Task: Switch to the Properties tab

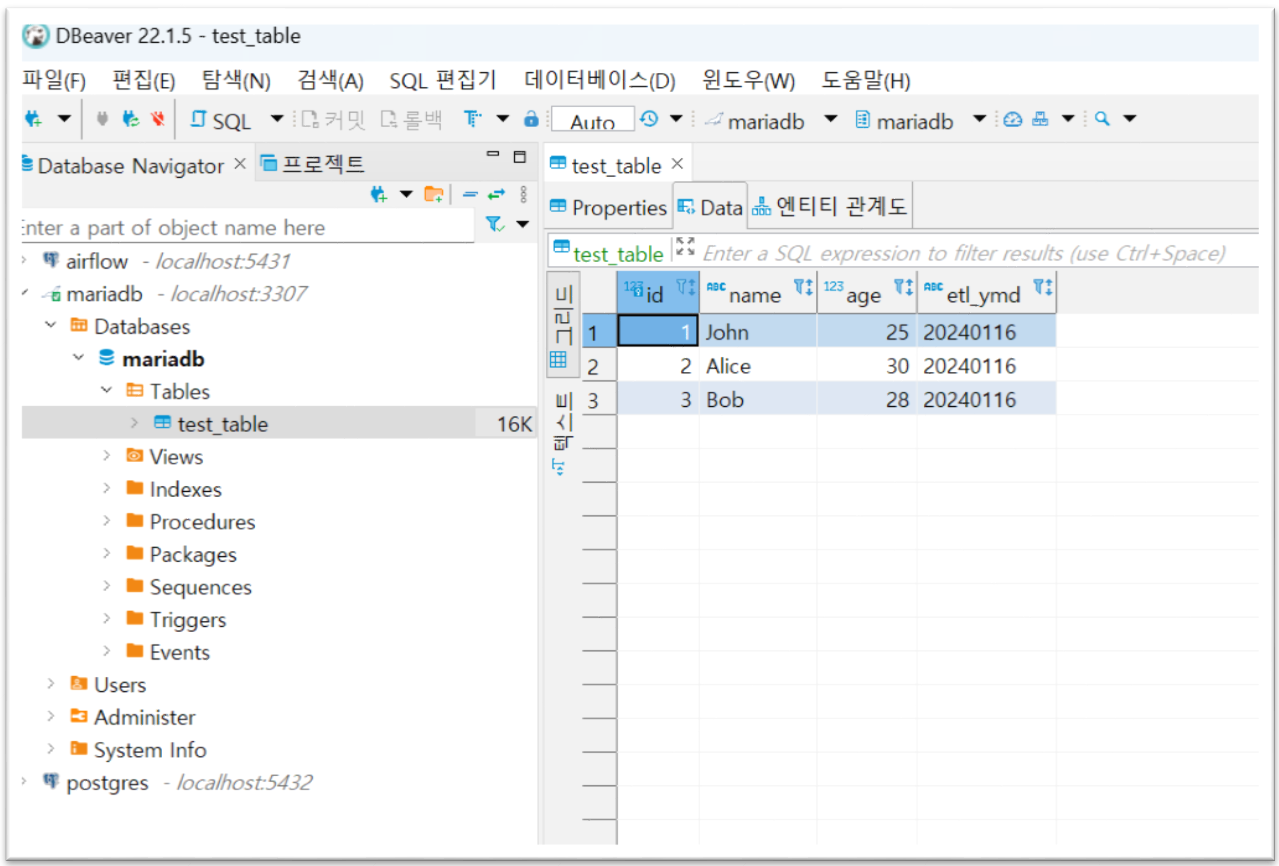Action: (608, 207)
